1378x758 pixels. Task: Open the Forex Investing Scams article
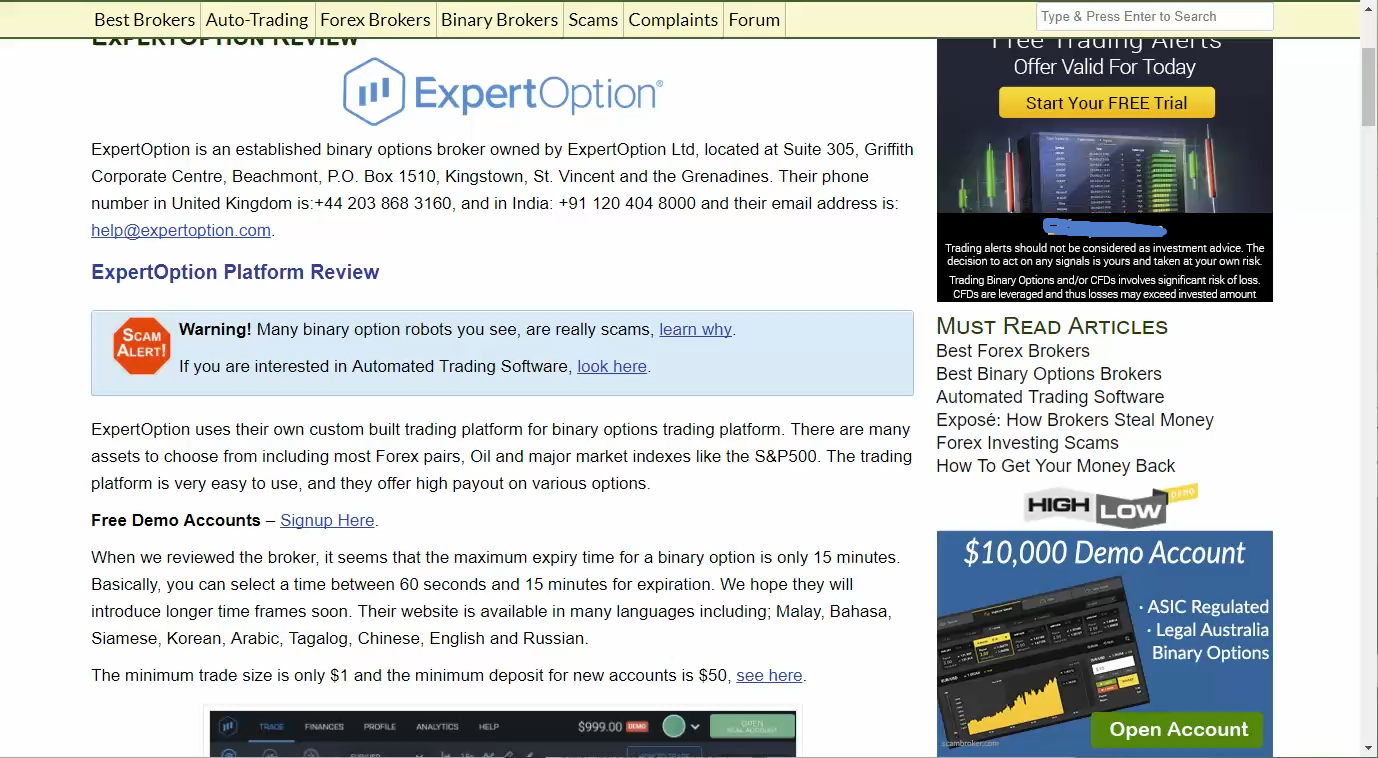click(1027, 443)
